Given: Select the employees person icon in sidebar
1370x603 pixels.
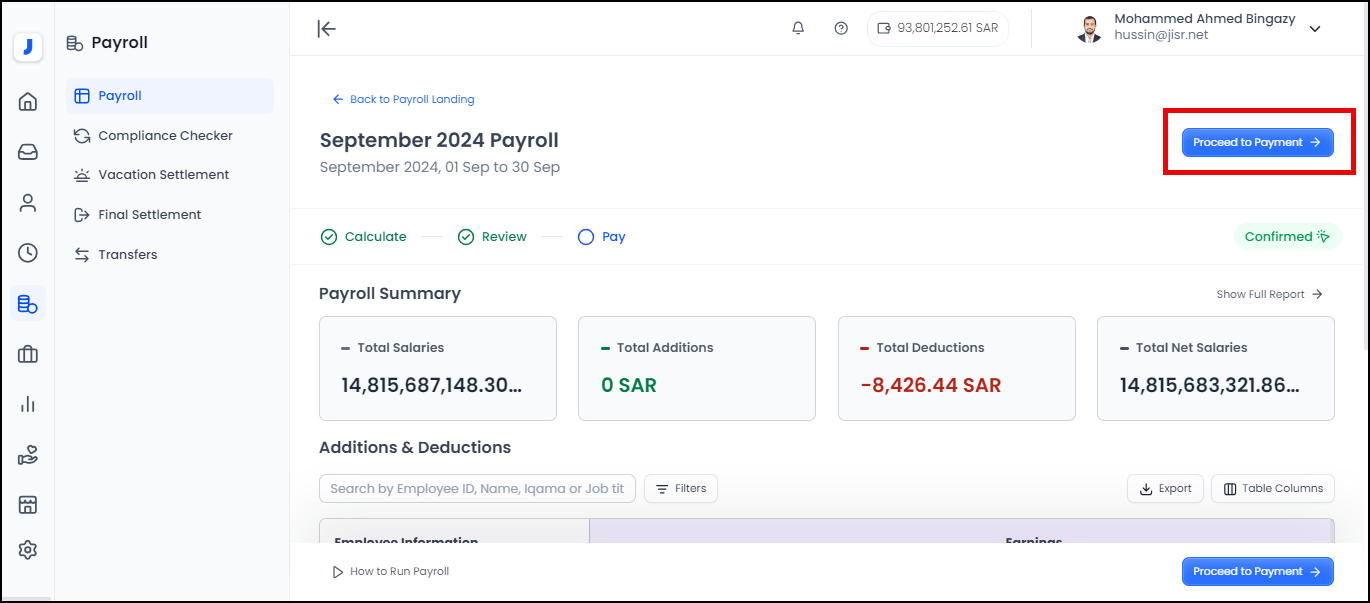Looking at the screenshot, I should 27,202.
